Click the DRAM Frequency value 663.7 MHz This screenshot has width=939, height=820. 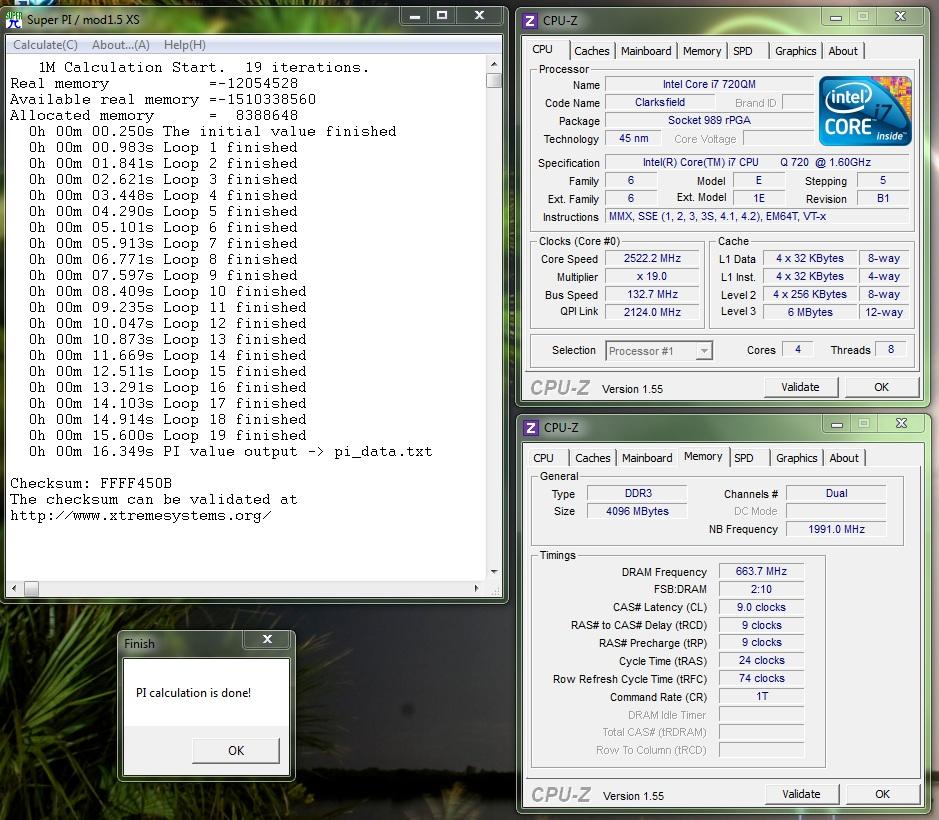tap(761, 571)
